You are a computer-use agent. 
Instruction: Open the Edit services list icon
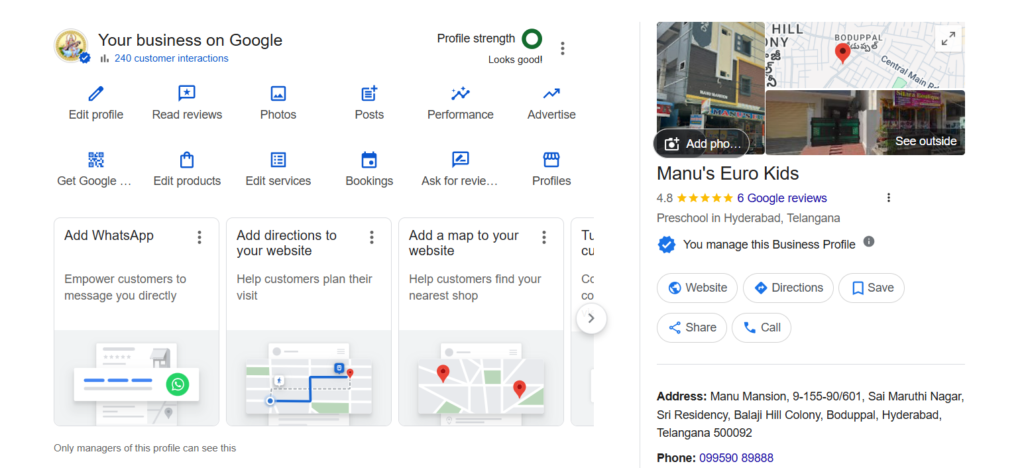point(278,160)
